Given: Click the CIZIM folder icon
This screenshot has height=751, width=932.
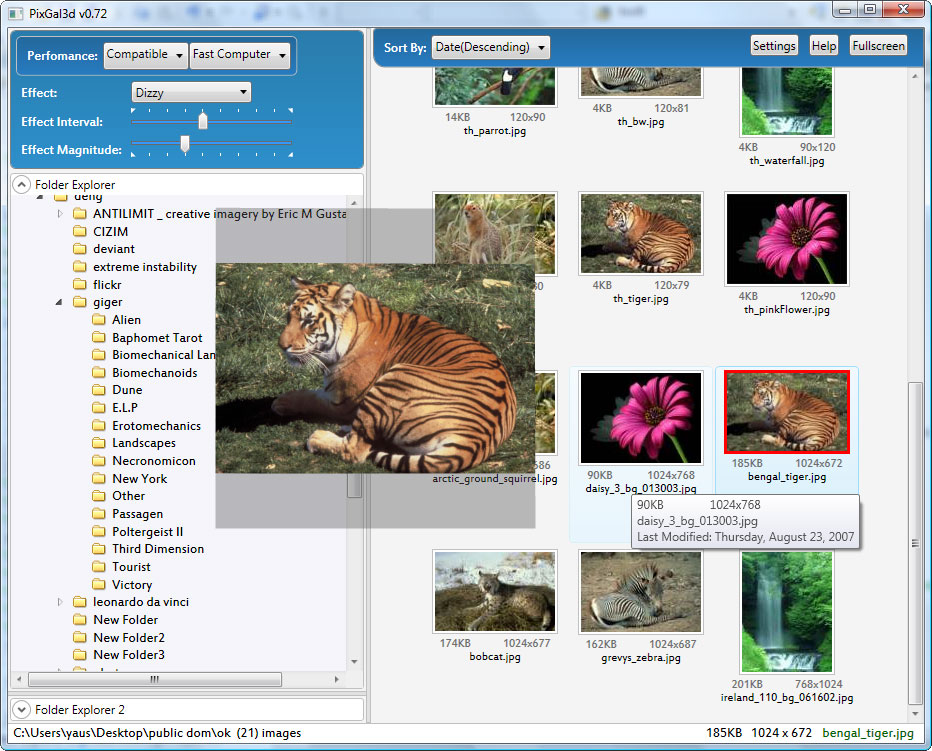Looking at the screenshot, I should pos(80,232).
